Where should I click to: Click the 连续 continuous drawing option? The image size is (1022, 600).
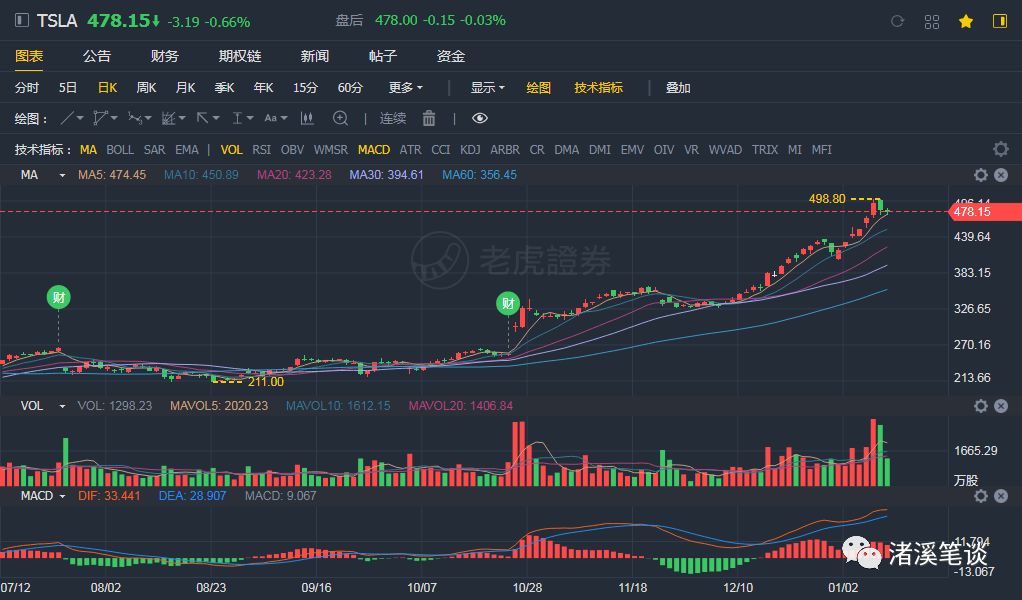tap(393, 118)
